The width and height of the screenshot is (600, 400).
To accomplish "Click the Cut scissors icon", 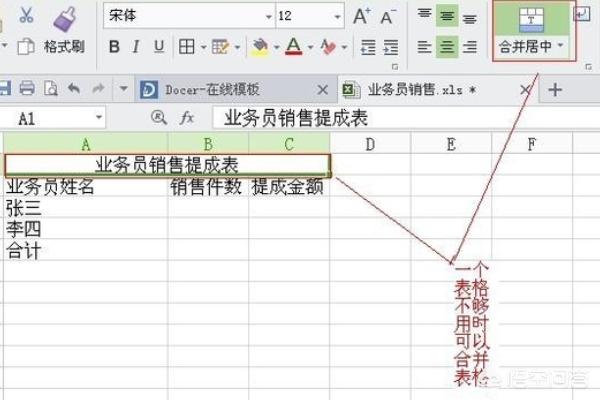I will (26, 16).
